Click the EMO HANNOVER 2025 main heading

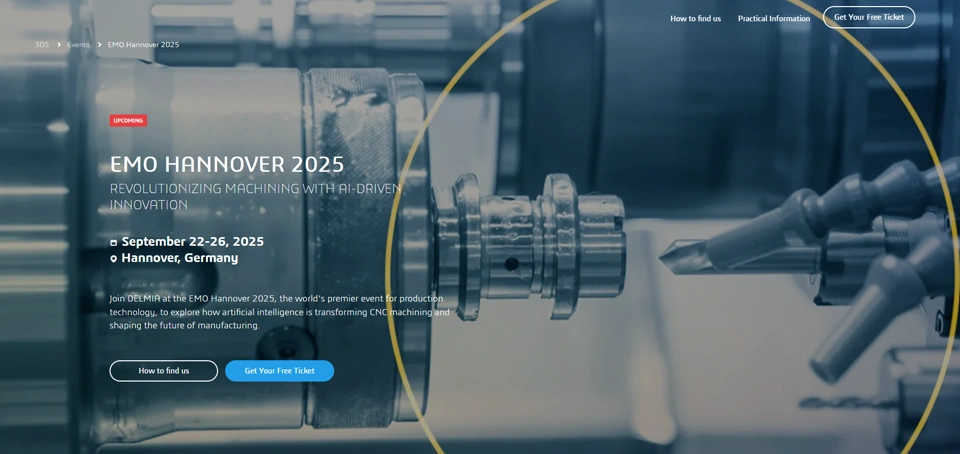227,164
